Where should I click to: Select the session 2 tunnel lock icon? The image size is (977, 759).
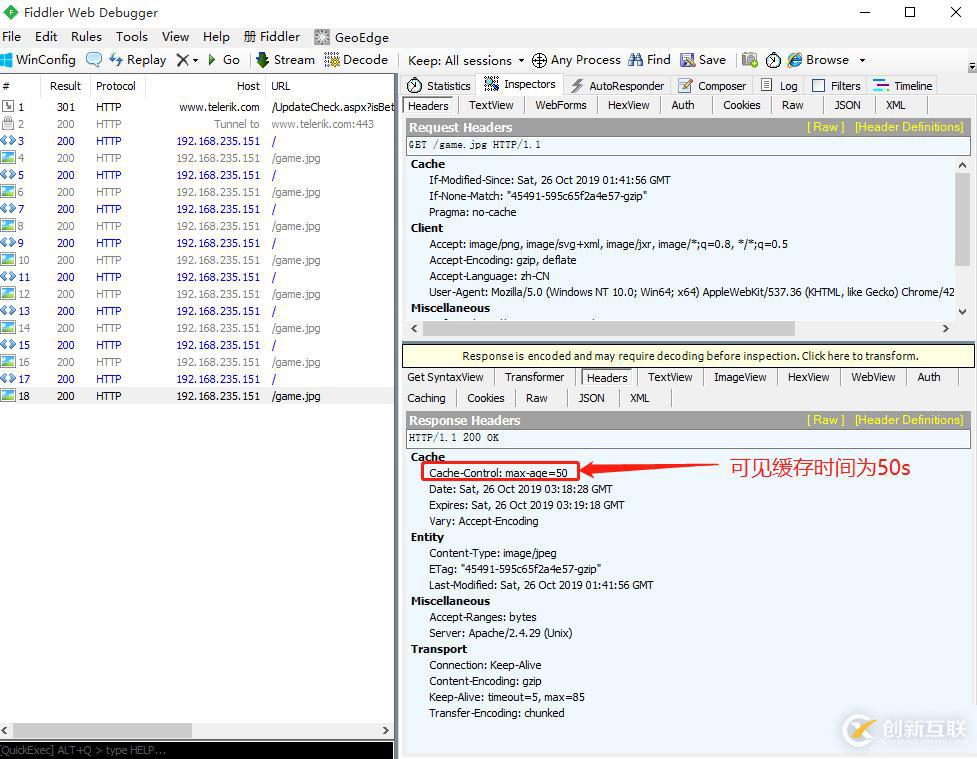coord(7,123)
